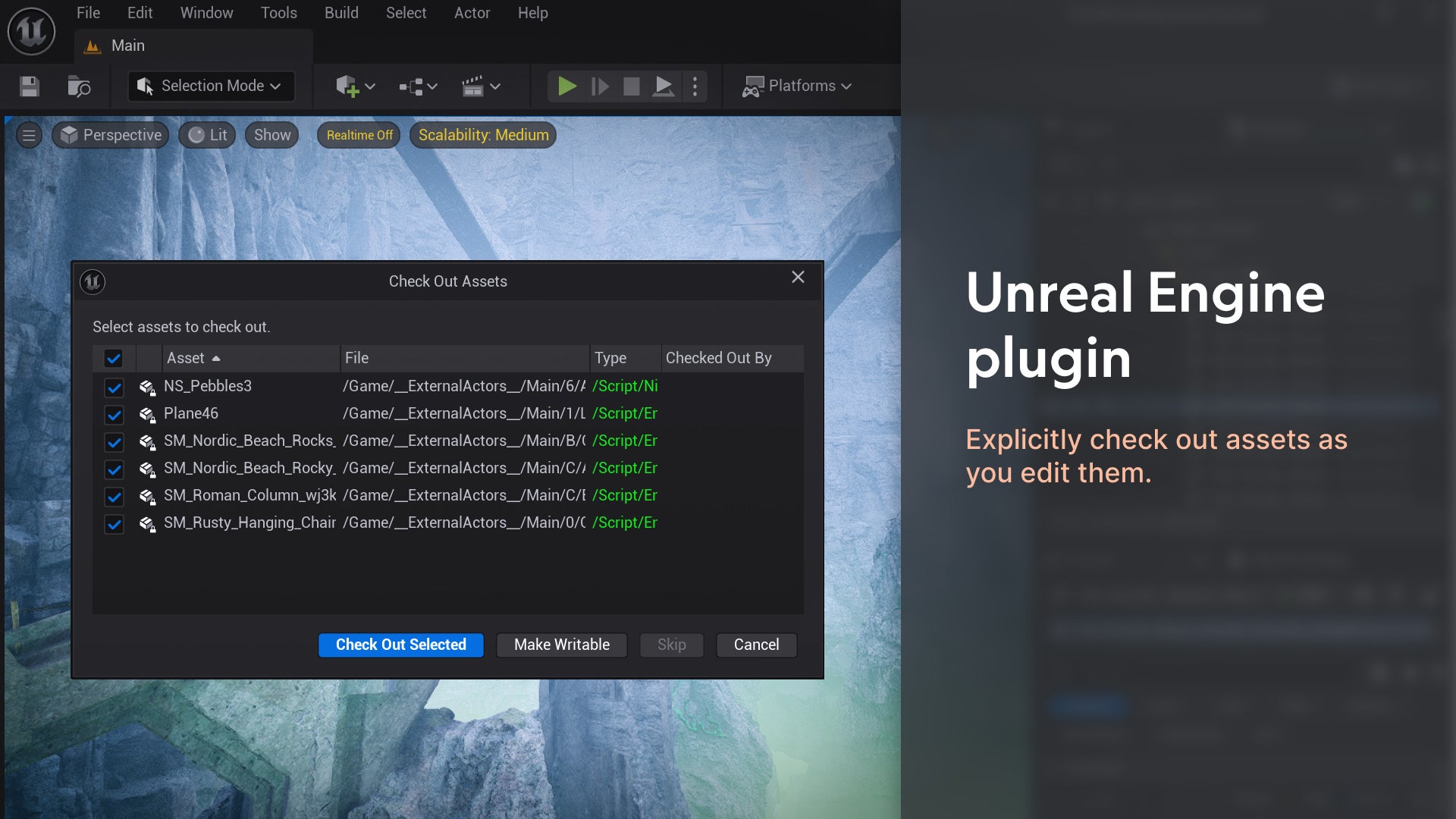Click the SM_Nordic_Beach_Rocky asset icon

[147, 469]
